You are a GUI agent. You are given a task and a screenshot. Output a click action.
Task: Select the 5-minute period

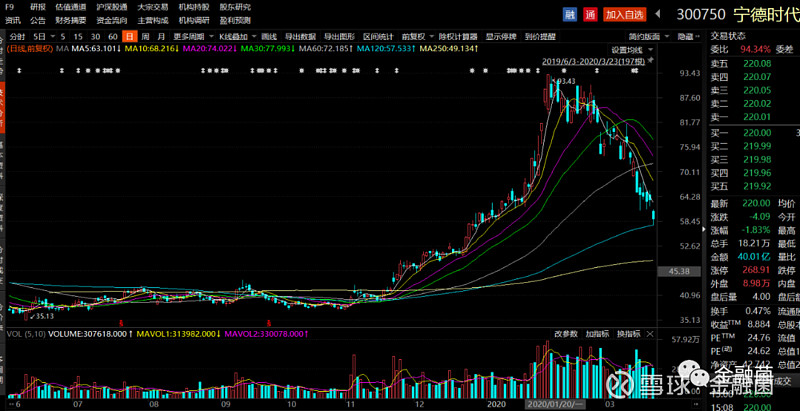tap(63, 37)
